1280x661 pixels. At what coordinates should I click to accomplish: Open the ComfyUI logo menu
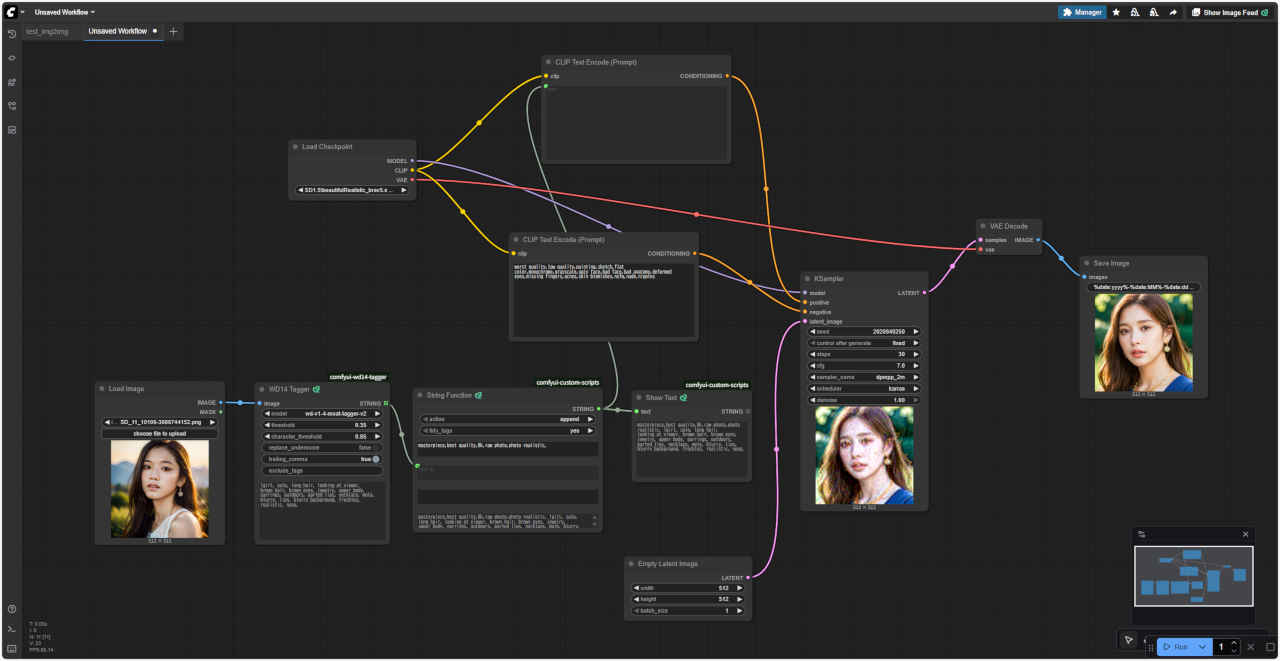pyautogui.click(x=9, y=12)
